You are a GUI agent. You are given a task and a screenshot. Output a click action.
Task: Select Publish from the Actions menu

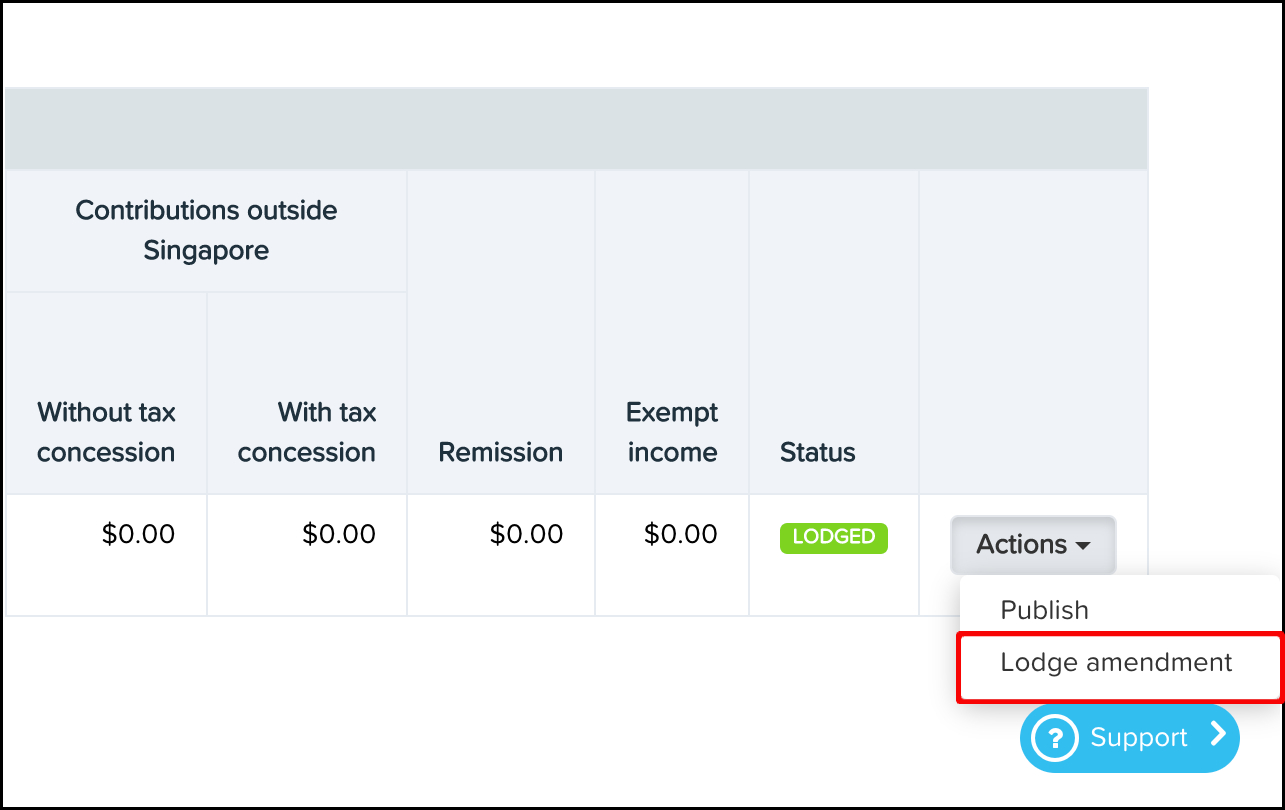[1044, 610]
